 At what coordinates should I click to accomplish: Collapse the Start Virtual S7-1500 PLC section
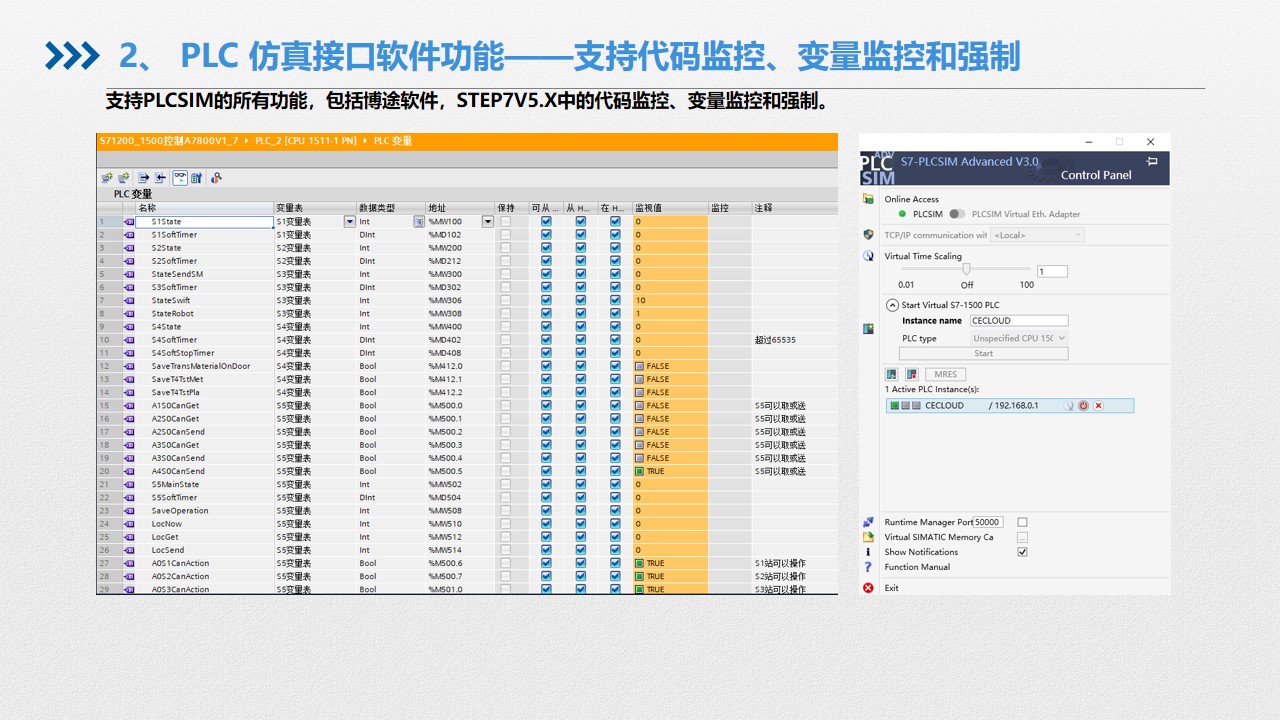(x=892, y=305)
